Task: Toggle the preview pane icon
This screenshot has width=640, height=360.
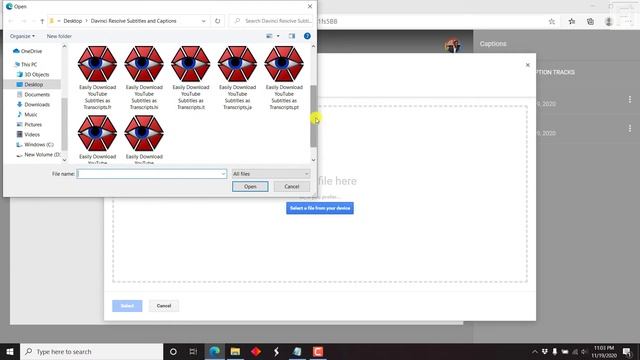Action: [x=292, y=36]
